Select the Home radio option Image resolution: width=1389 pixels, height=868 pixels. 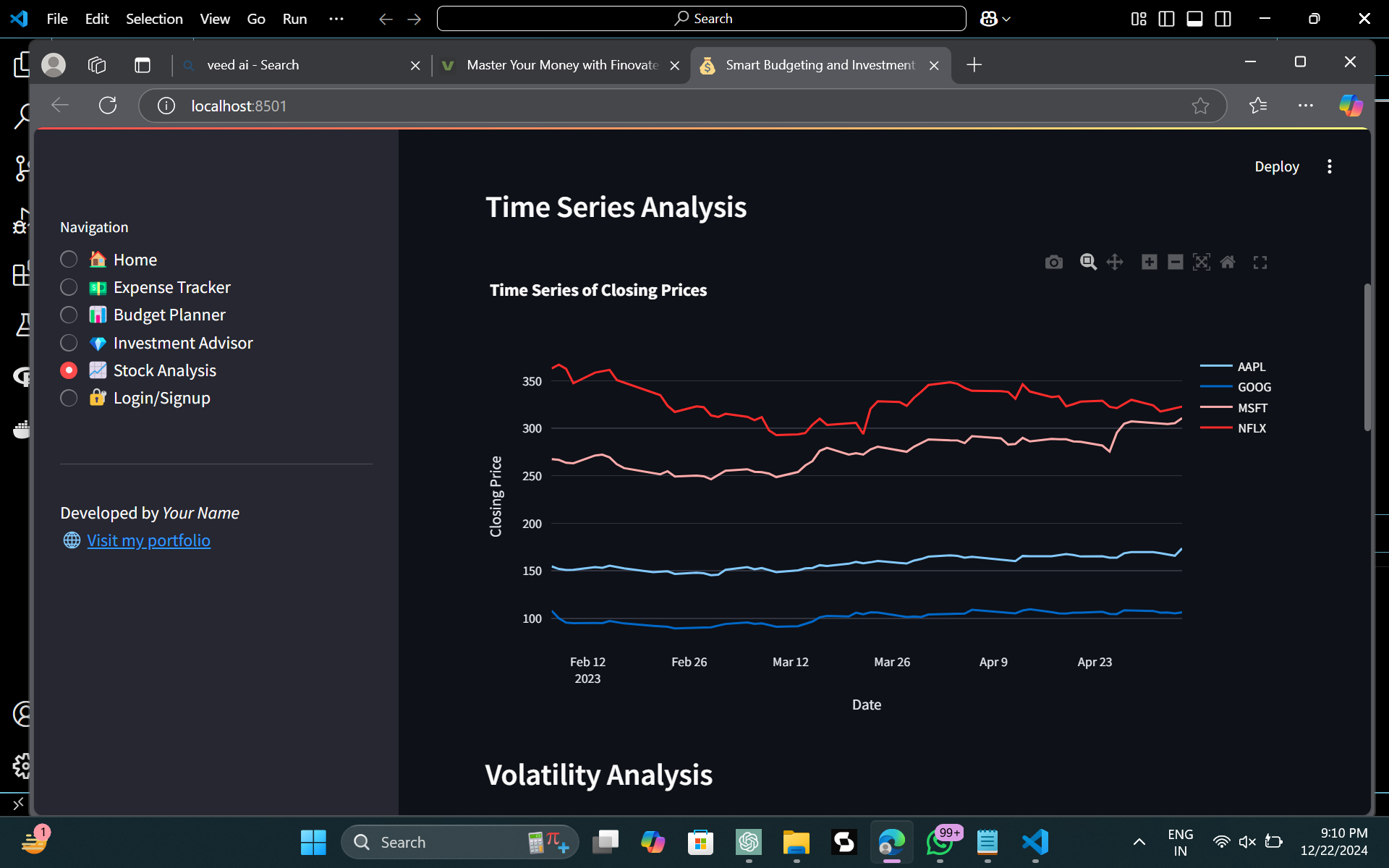[x=69, y=260]
